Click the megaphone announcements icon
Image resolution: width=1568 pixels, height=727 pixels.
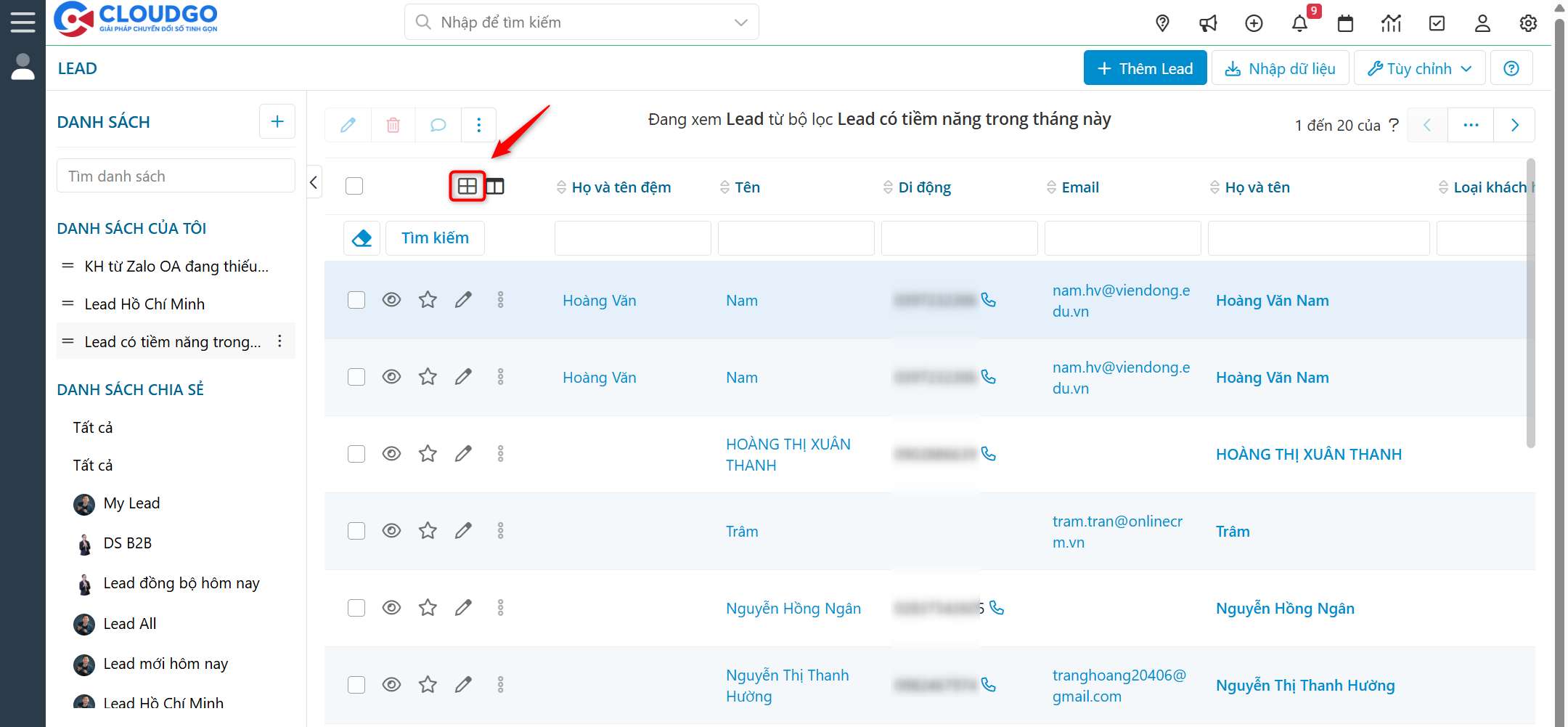[1208, 23]
